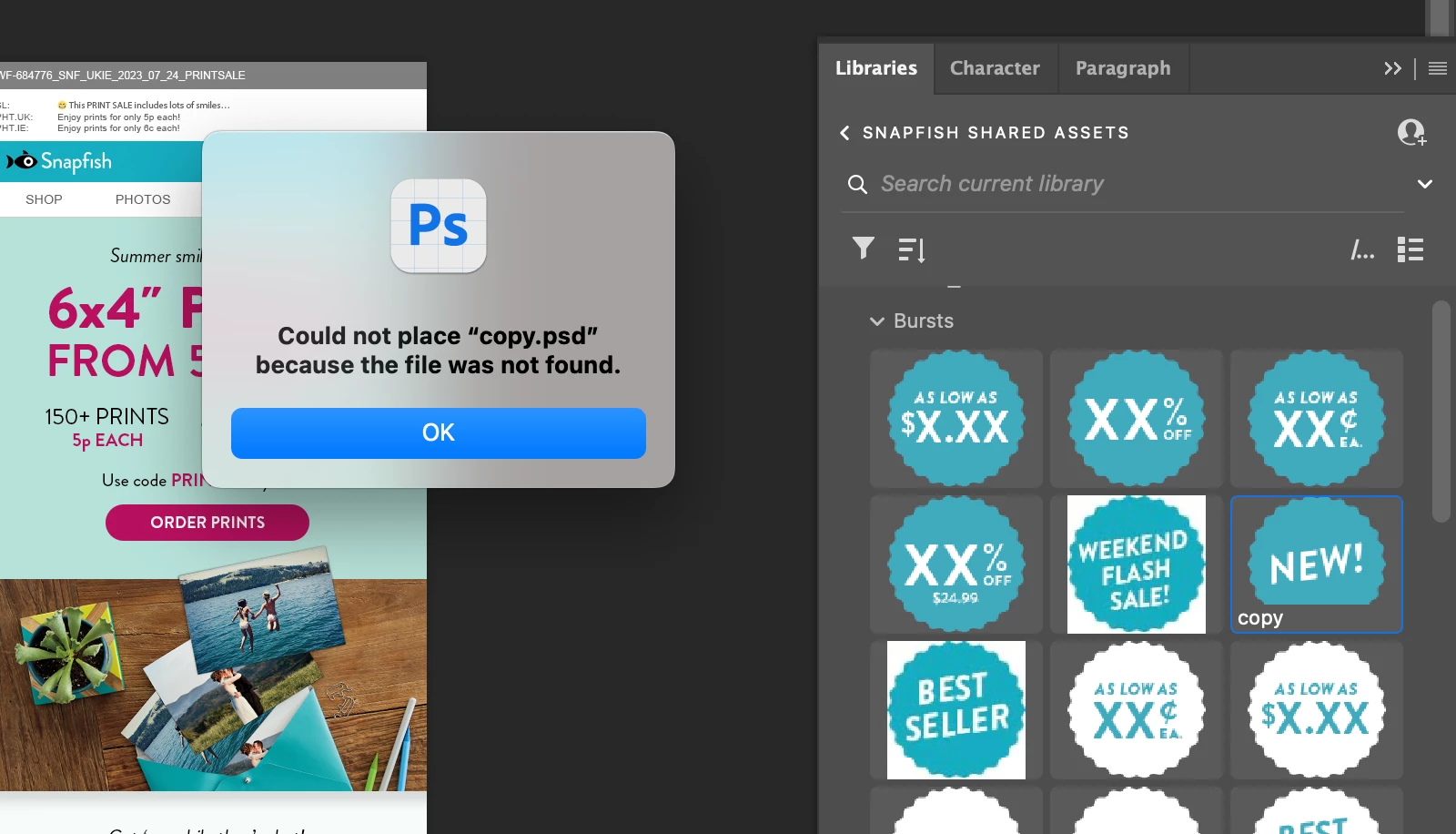1456x834 pixels.
Task: Select the BEST SELLER burst
Action: coord(956,710)
